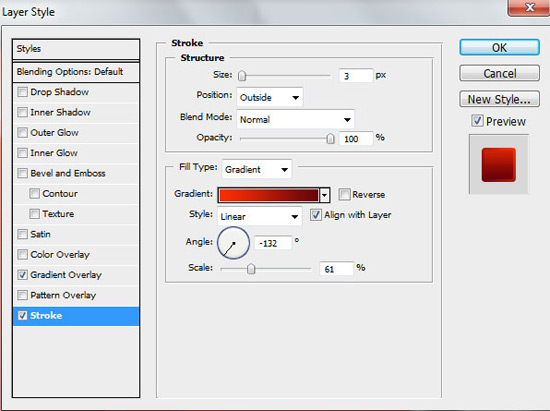Viewport: 550px width, 411px height.
Task: Enable the Bevel and Emboss checkbox
Action: (22, 173)
